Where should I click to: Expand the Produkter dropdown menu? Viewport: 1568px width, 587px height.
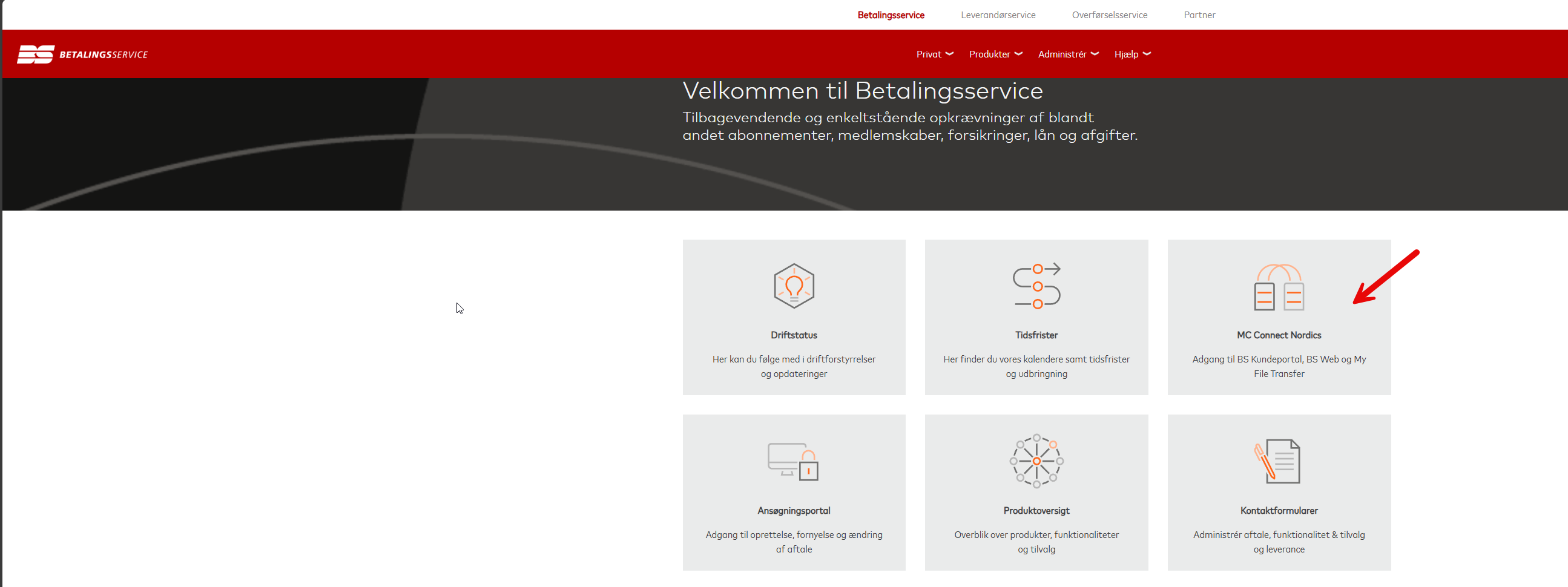pos(995,54)
